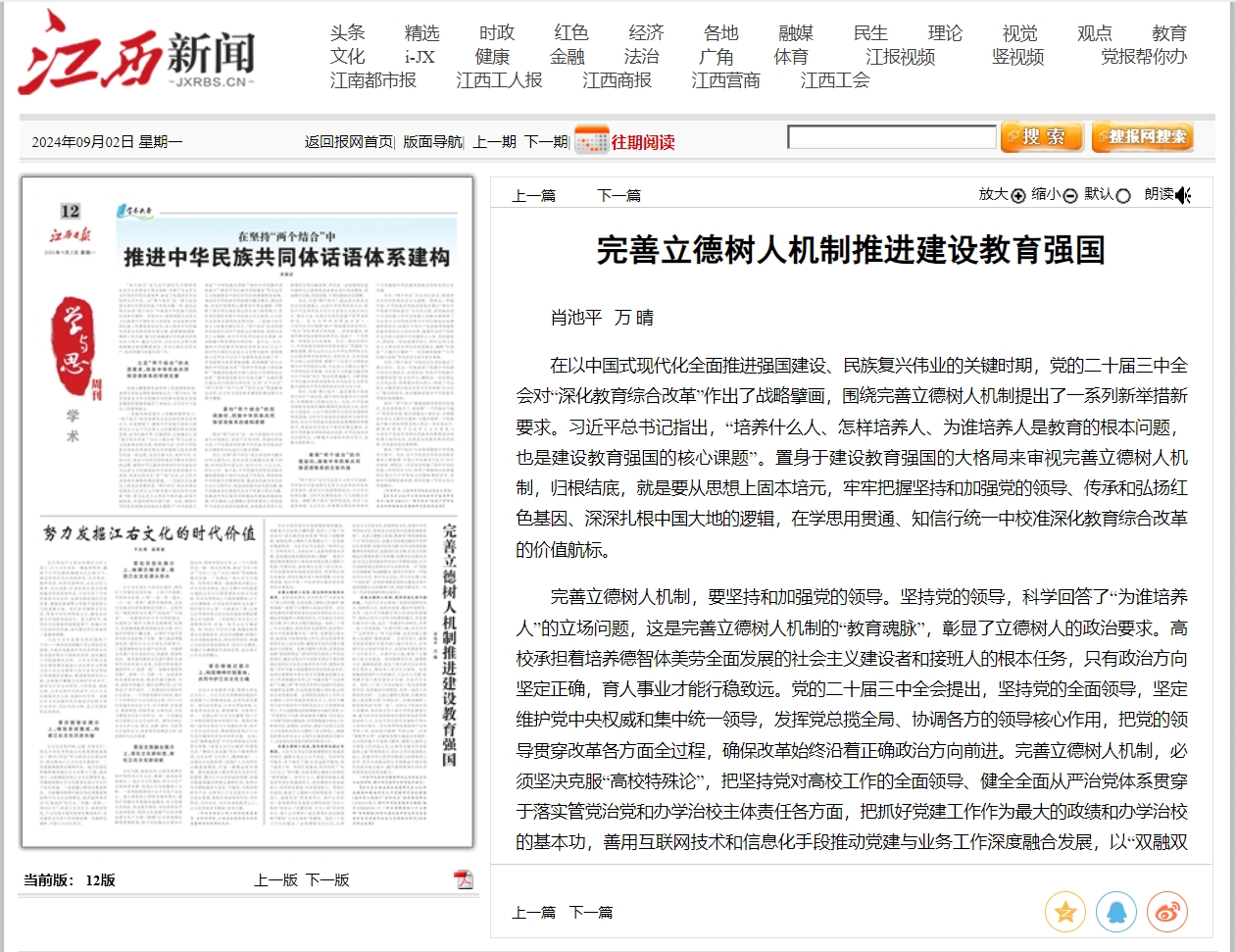The width and height of the screenshot is (1236, 952).
Task: Add to favorites star icon
Action: tap(1064, 912)
